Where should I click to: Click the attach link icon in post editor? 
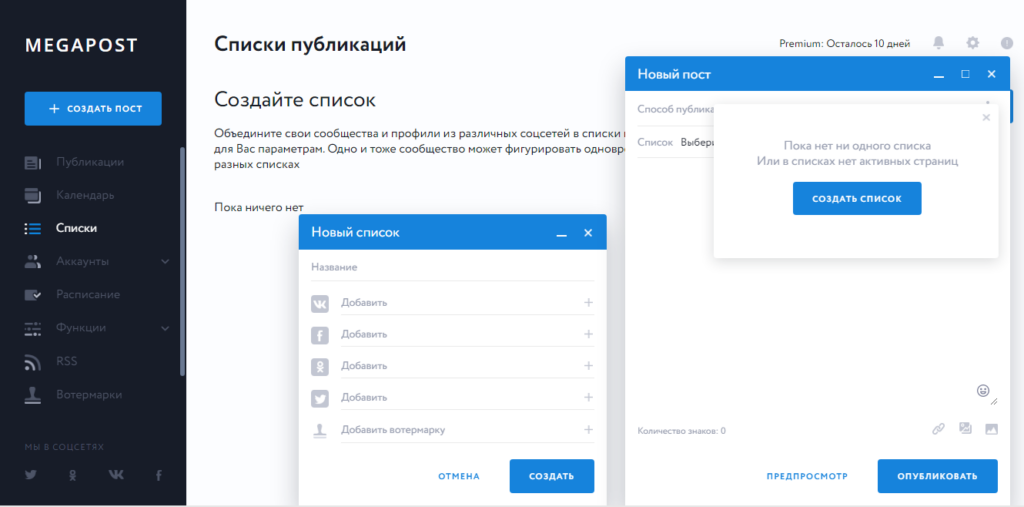coord(938,429)
